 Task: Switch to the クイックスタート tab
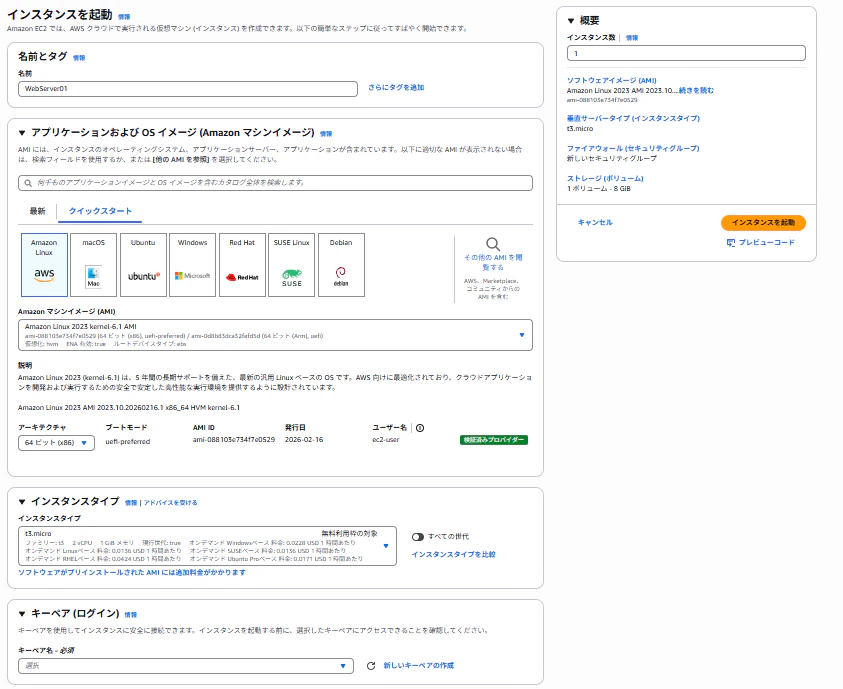click(x=100, y=211)
